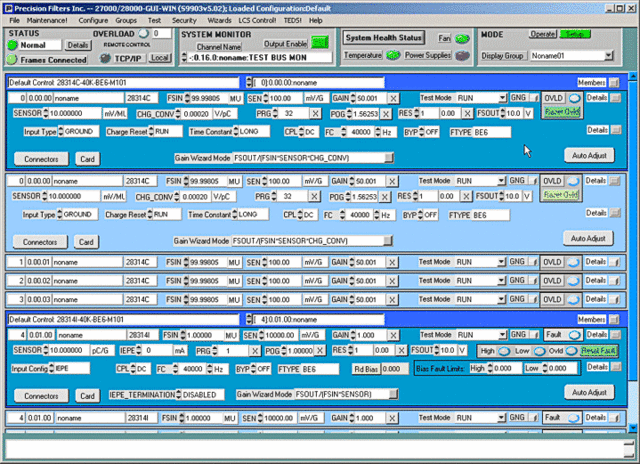Open the Wizards menu

click(219, 20)
